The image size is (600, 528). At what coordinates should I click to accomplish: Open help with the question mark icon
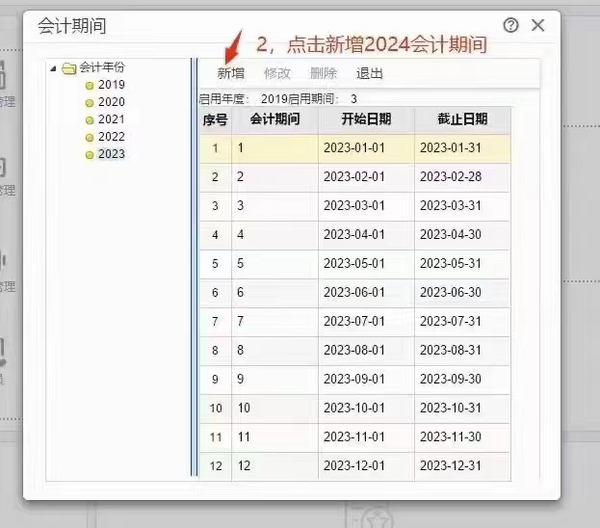tap(511, 25)
